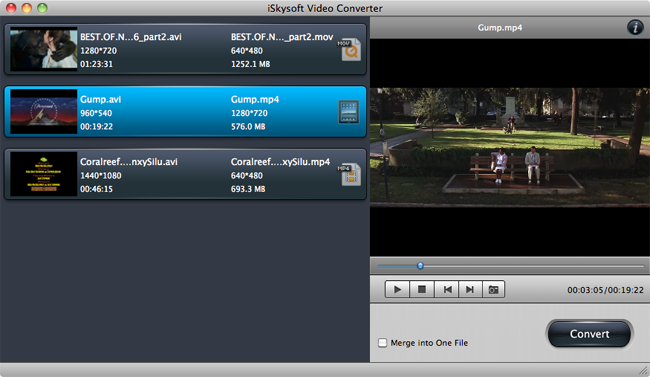Skip to next frame button

[x=470, y=289]
